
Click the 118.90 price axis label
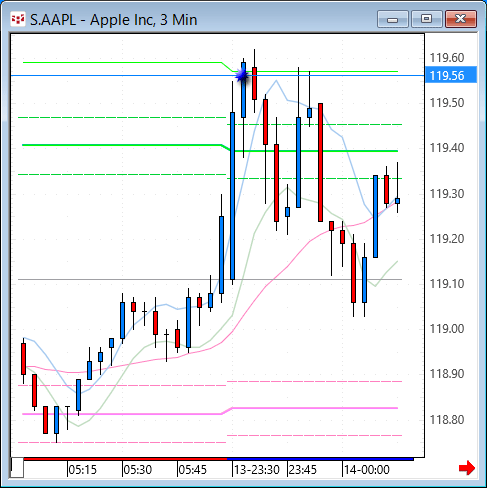447,374
